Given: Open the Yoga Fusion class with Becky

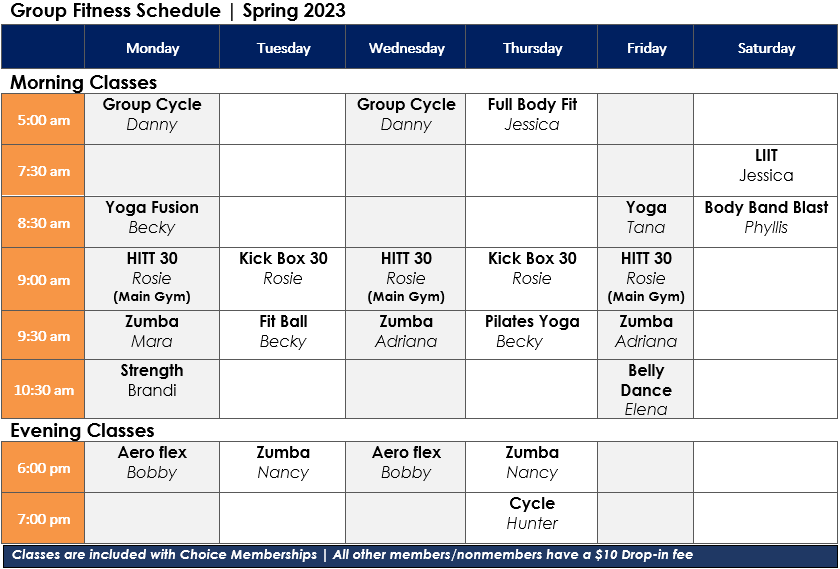Looking at the screenshot, I should tap(152, 222).
